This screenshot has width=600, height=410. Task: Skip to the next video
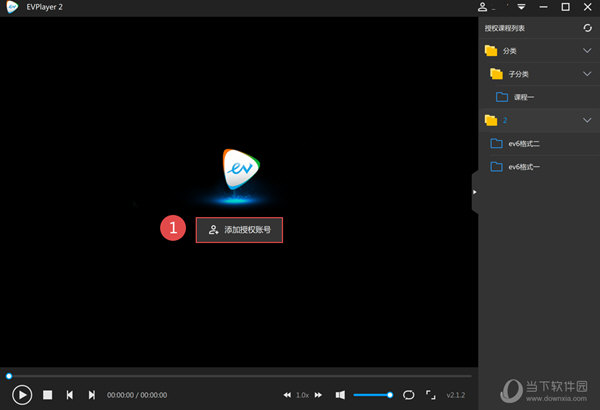[x=92, y=395]
